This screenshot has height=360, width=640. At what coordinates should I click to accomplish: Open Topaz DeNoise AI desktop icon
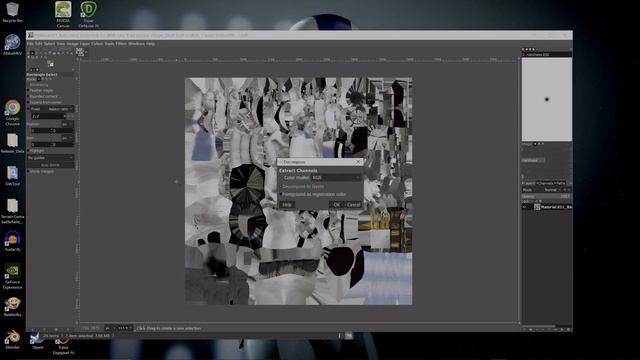coord(88,15)
